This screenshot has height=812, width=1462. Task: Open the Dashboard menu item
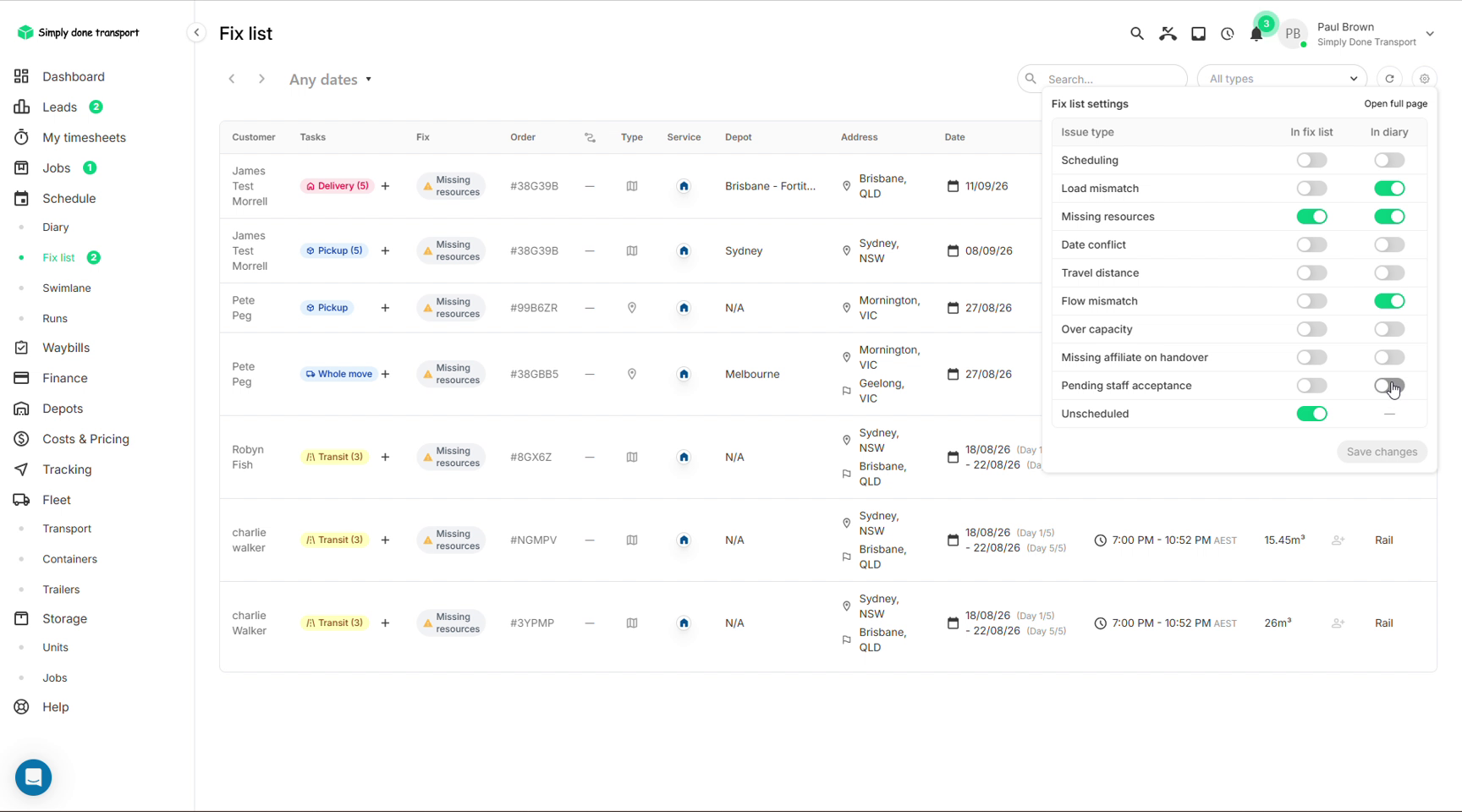tap(74, 76)
